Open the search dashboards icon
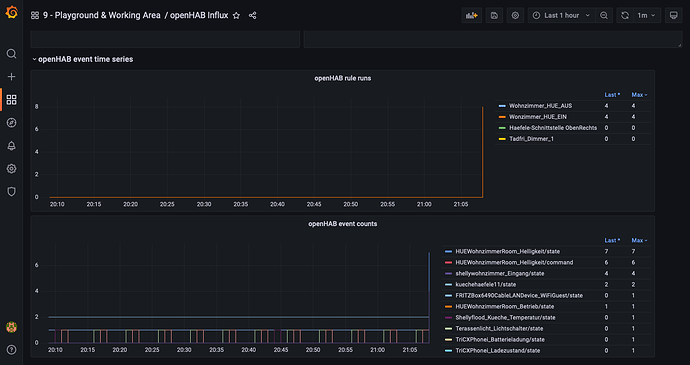Image resolution: width=690 pixels, height=365 pixels. click(11, 54)
